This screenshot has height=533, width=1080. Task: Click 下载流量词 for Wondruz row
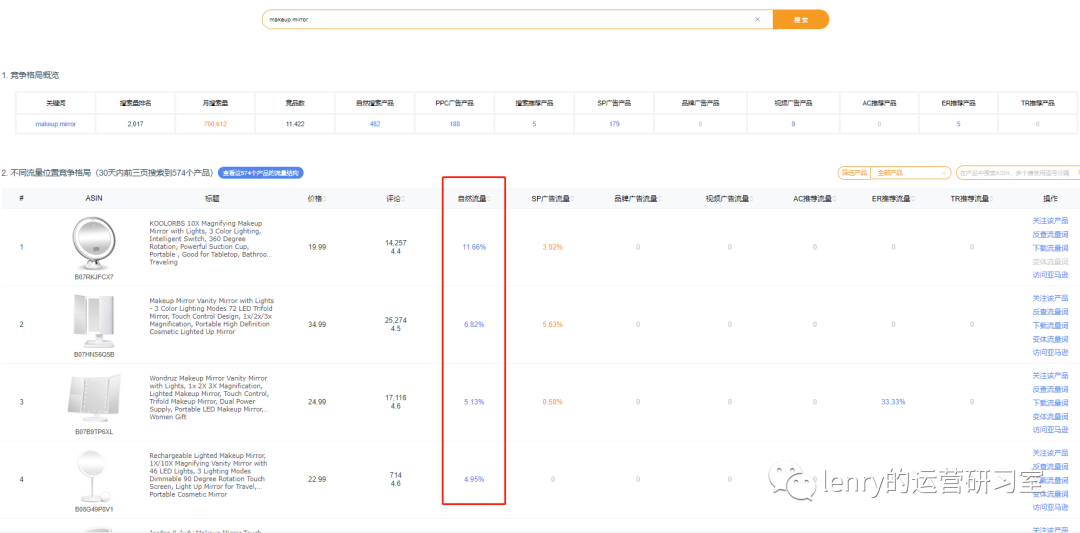pos(1050,402)
